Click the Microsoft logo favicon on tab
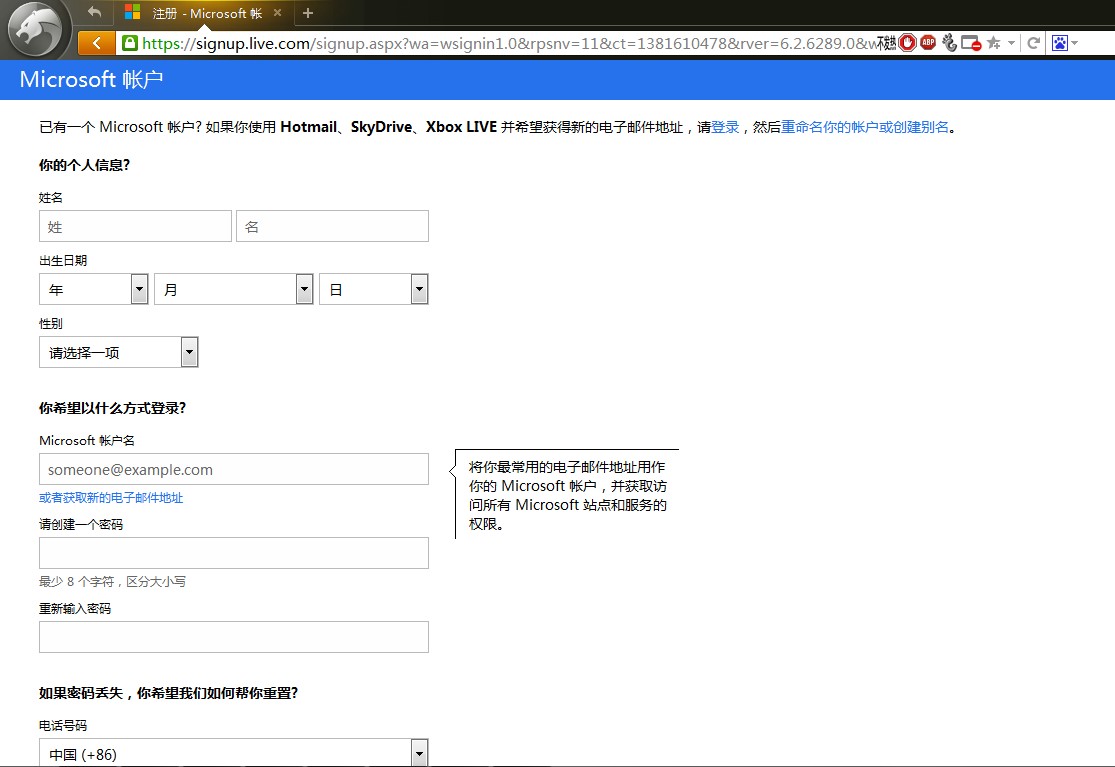 [132, 12]
